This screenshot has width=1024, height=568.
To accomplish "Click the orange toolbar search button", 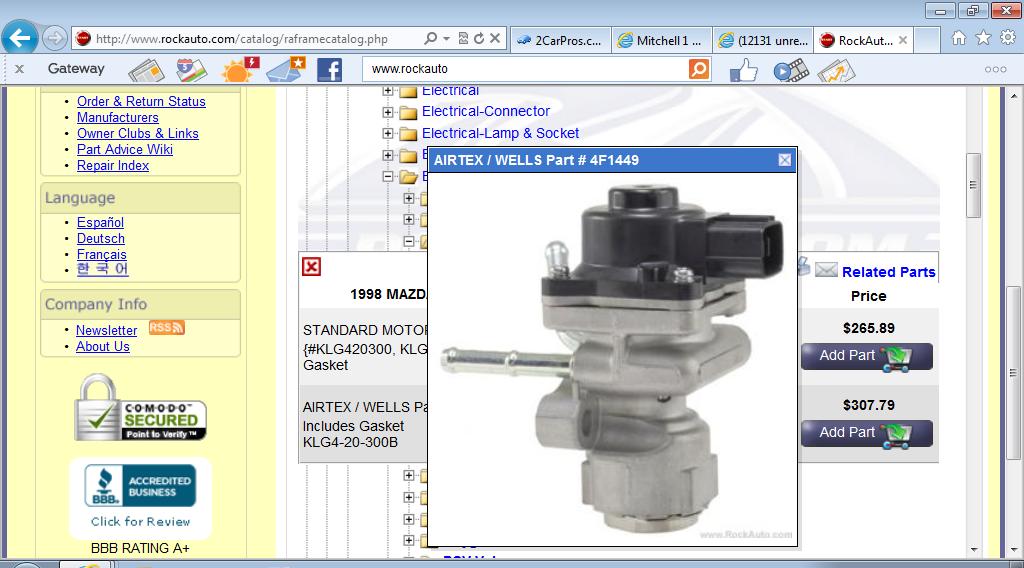I will 699,69.
